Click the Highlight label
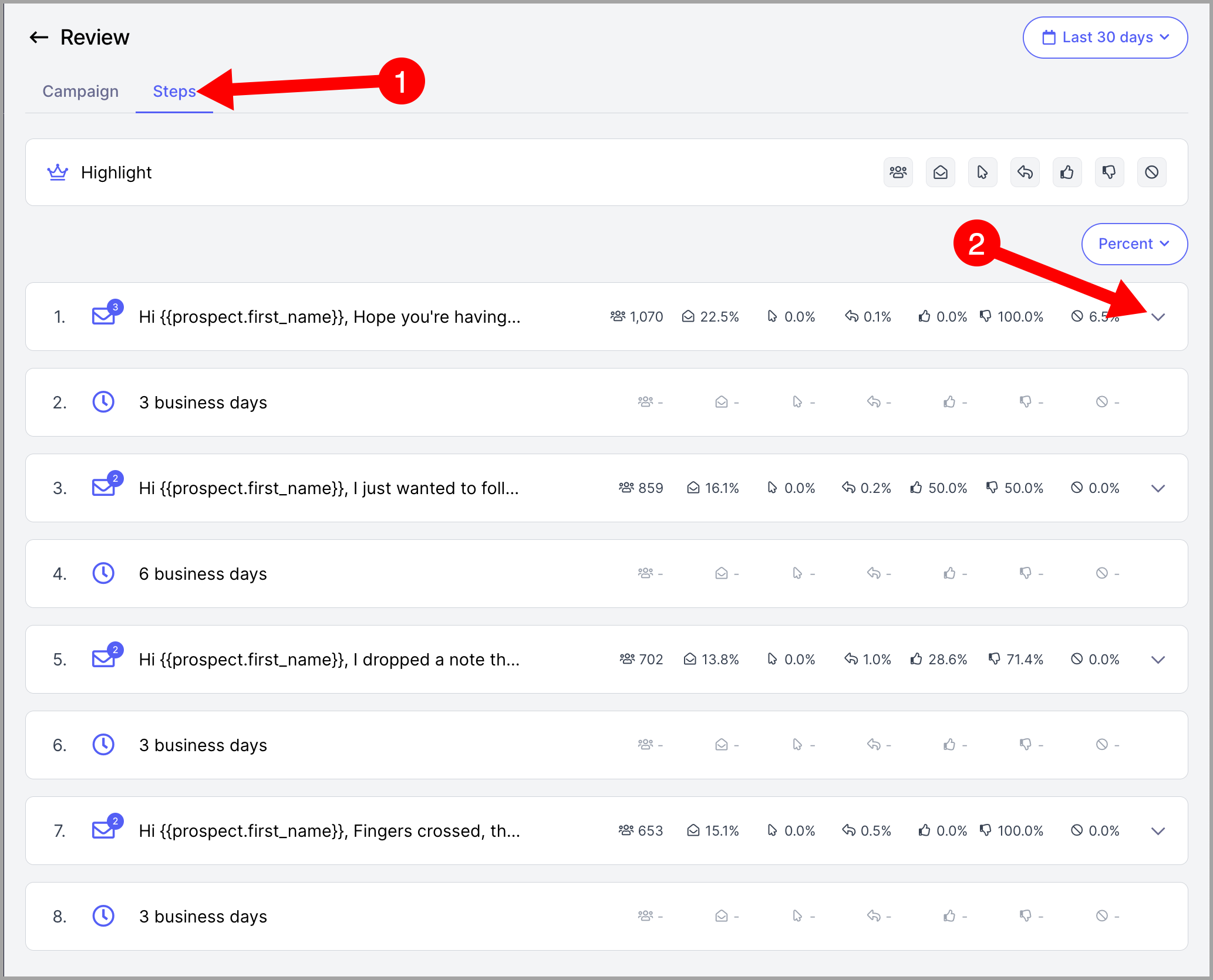 tap(116, 173)
